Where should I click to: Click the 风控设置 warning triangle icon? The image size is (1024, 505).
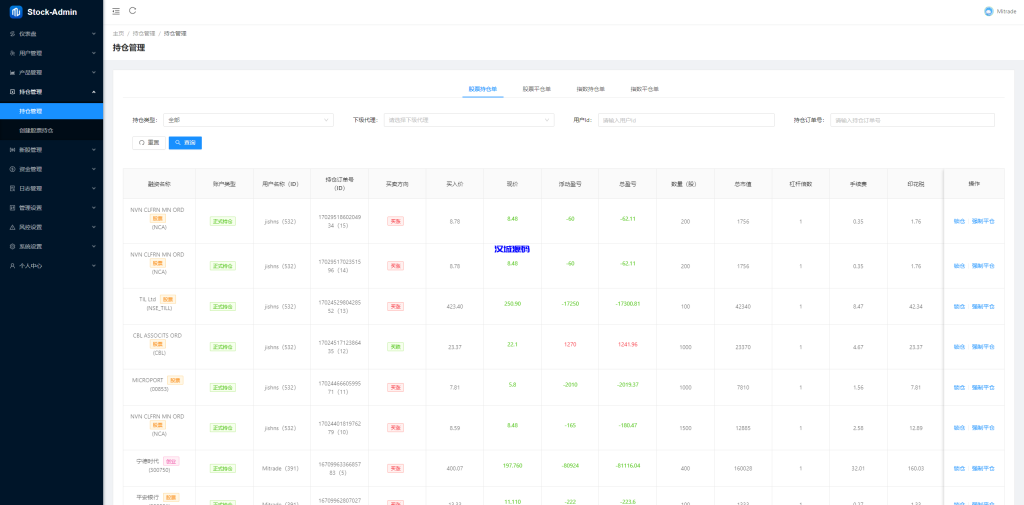pos(12,227)
